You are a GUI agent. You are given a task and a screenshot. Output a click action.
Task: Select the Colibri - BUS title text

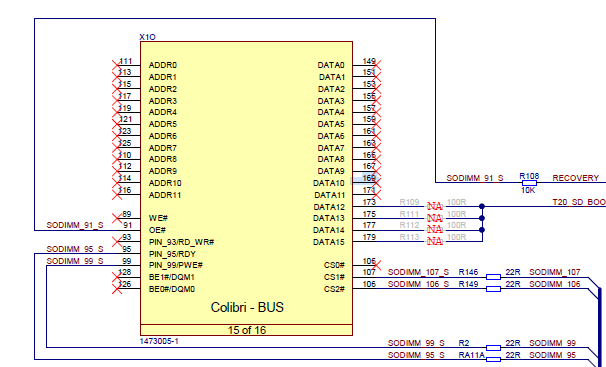point(247,307)
